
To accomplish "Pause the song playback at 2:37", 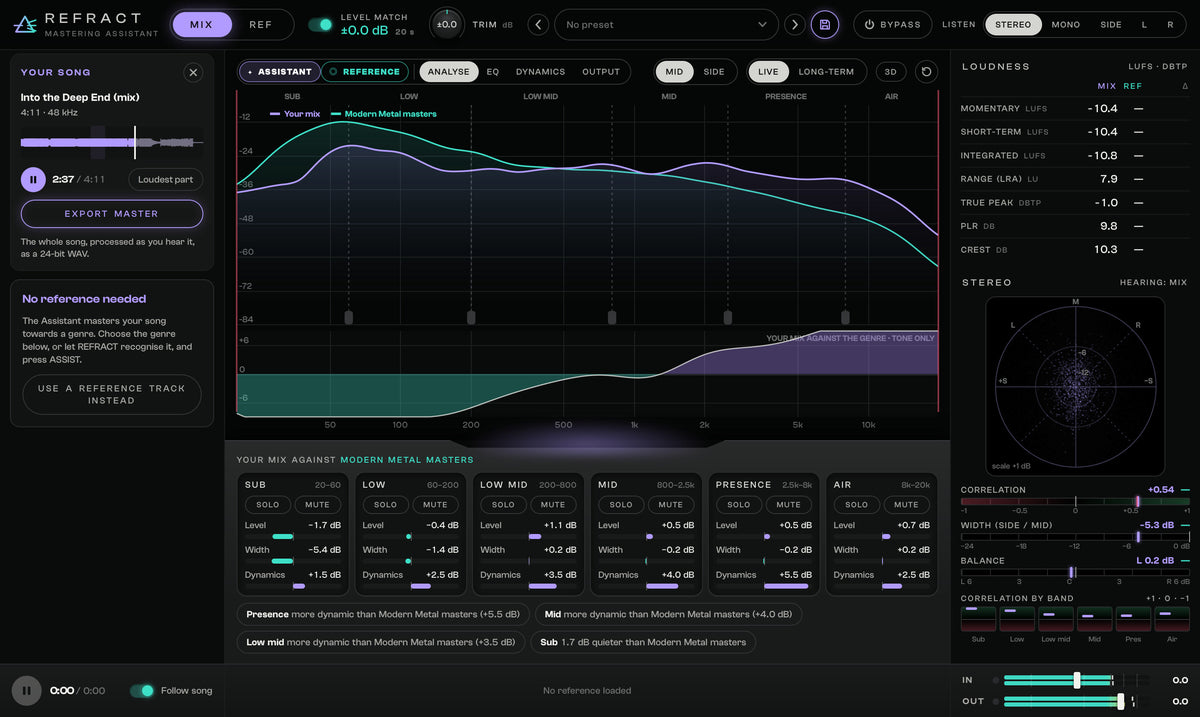I will coord(33,179).
